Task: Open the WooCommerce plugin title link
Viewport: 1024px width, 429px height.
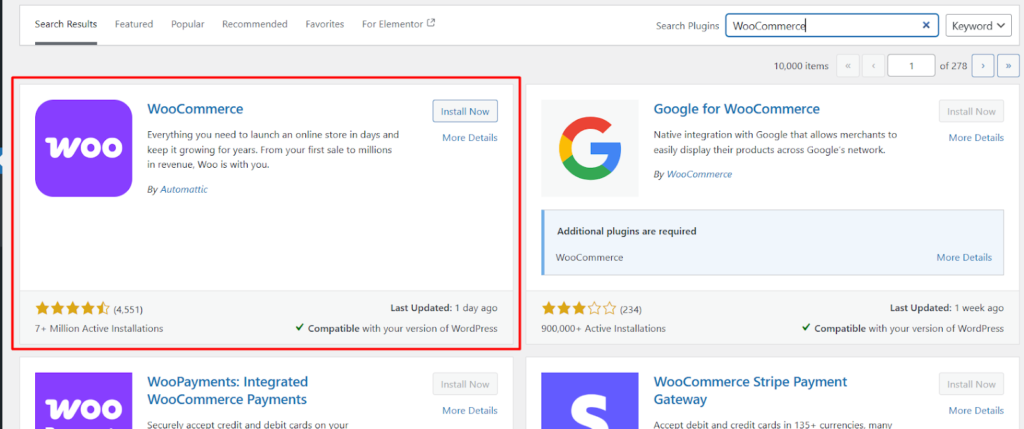Action: (195, 108)
